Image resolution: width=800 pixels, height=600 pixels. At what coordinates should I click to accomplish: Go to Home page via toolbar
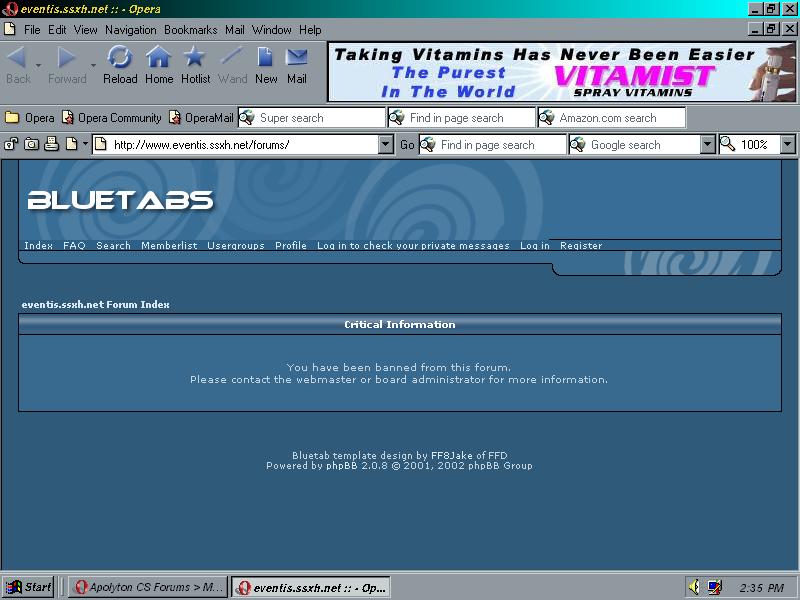pyautogui.click(x=159, y=64)
